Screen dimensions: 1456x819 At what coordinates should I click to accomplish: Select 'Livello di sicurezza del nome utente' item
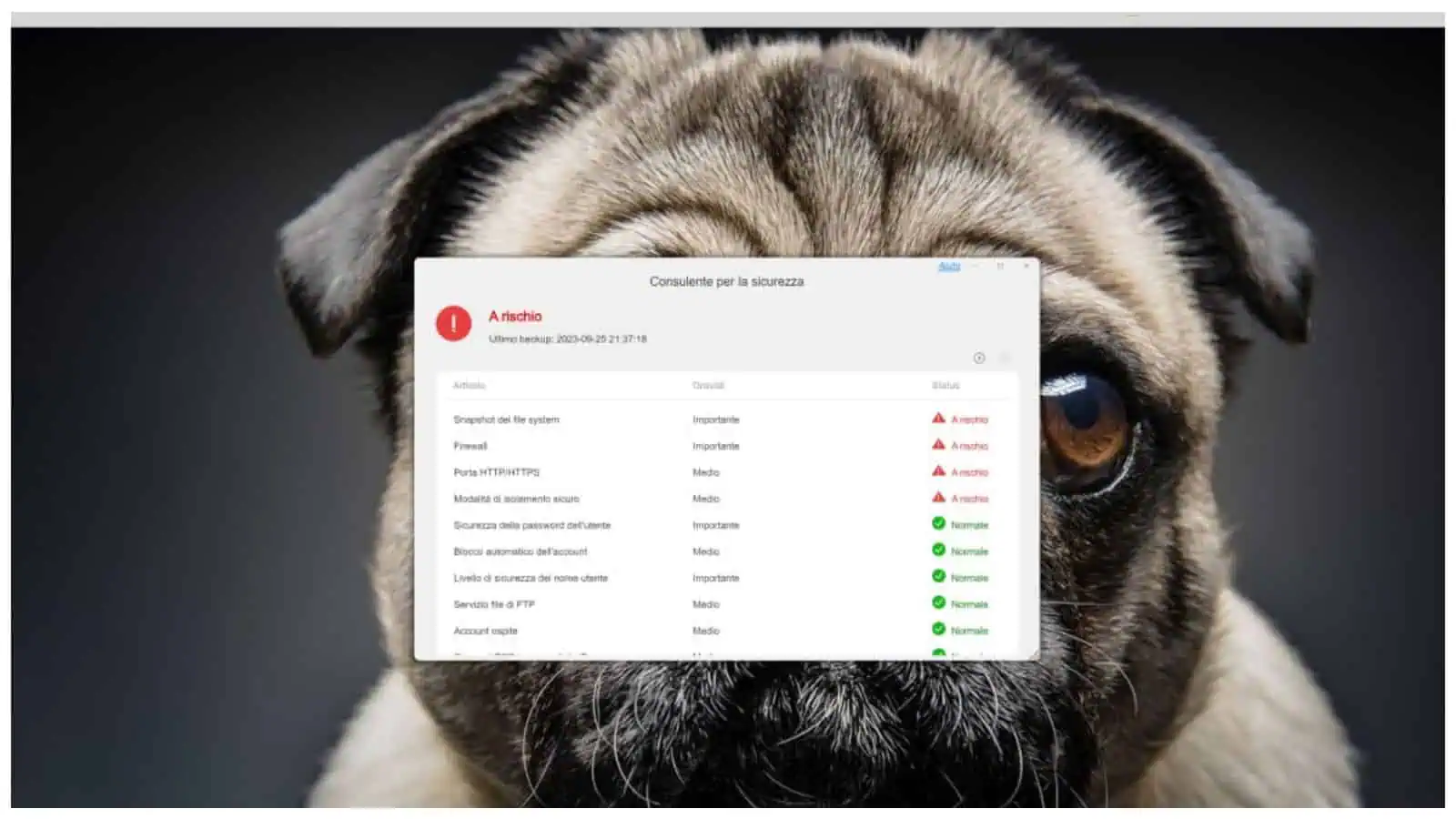(530, 578)
